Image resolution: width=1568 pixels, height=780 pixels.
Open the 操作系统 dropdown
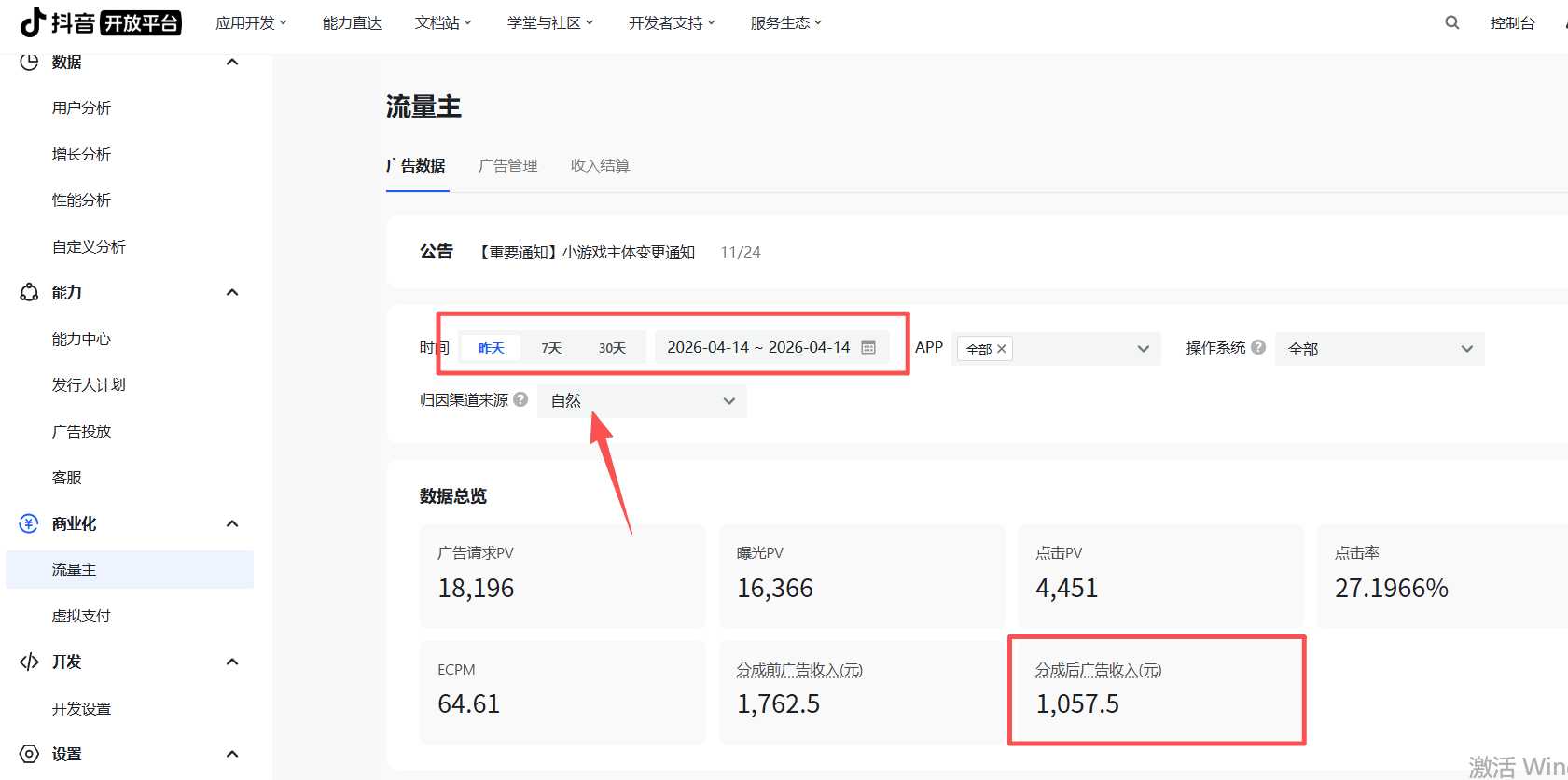coord(1379,349)
